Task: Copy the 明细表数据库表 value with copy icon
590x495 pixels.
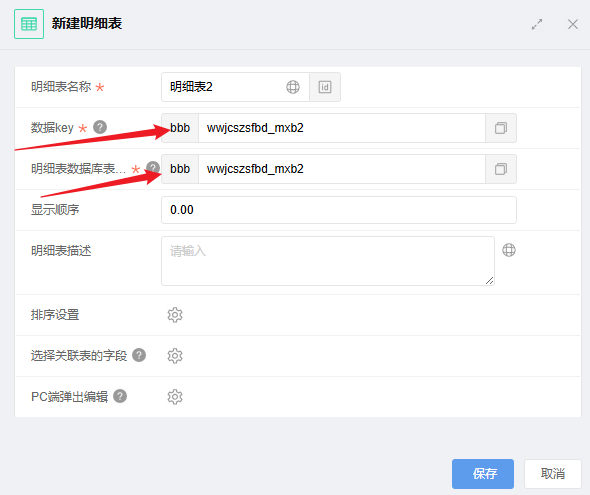Action: point(501,169)
